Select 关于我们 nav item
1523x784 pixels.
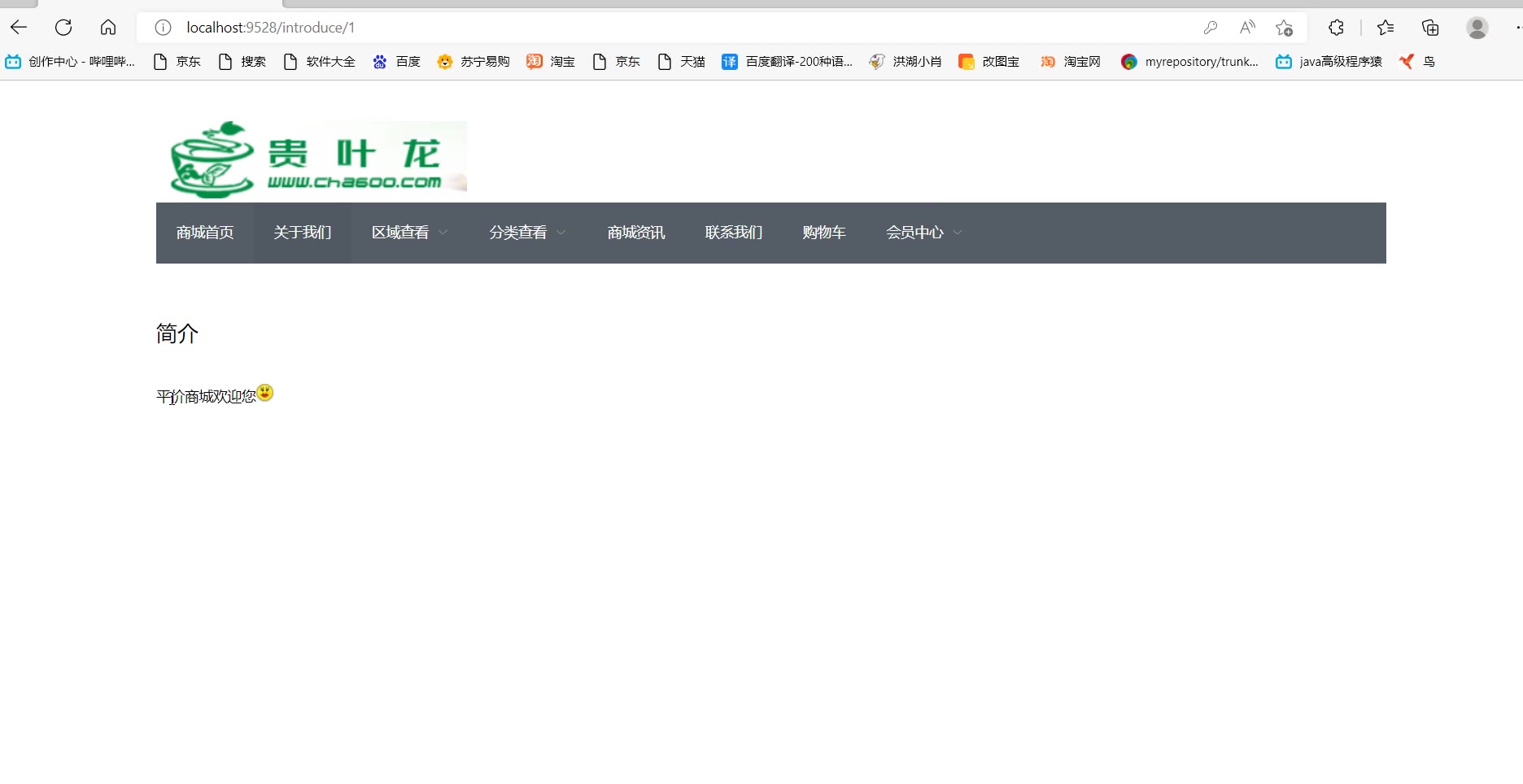[x=303, y=233]
